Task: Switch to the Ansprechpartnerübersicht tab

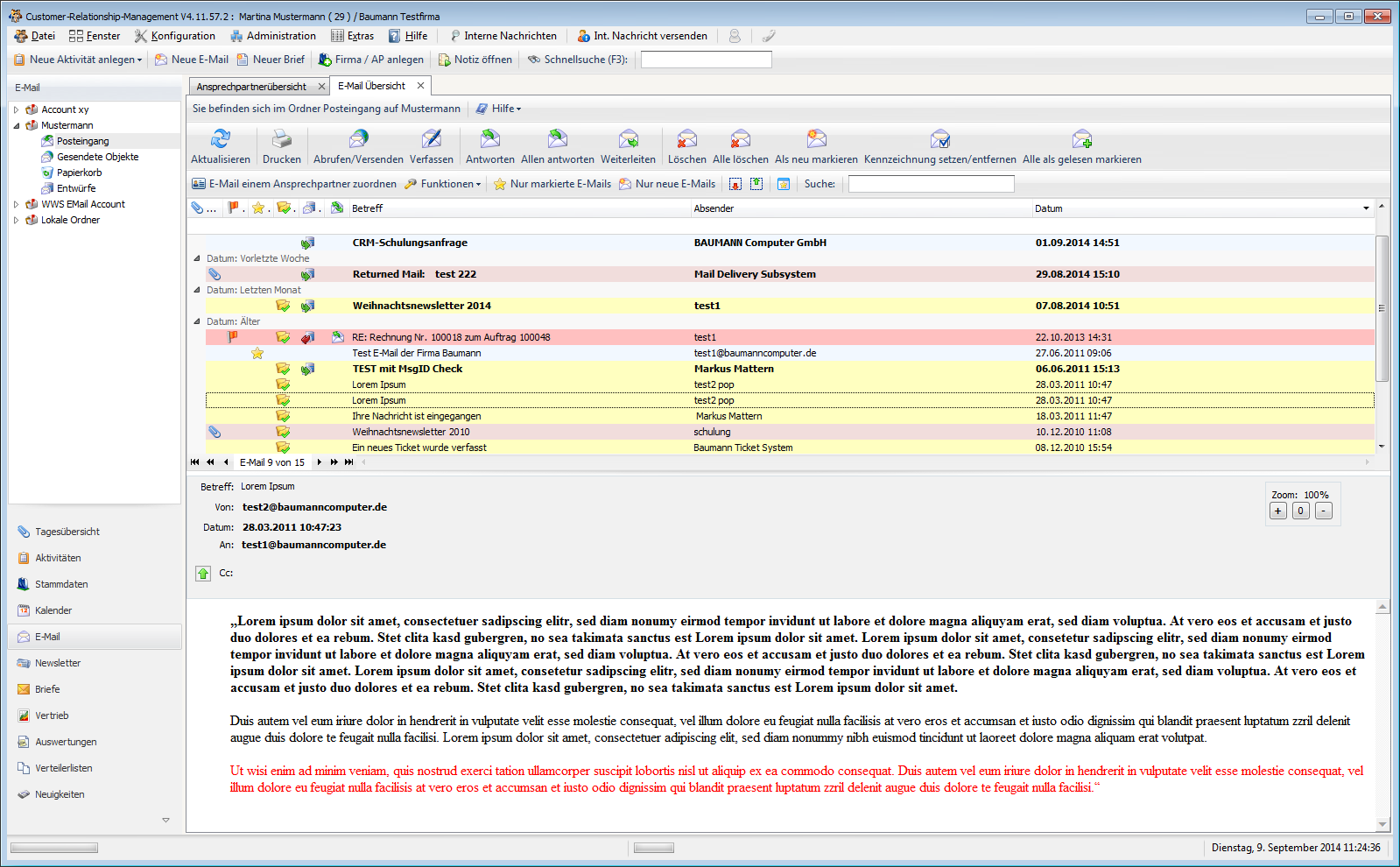Action: pos(251,87)
